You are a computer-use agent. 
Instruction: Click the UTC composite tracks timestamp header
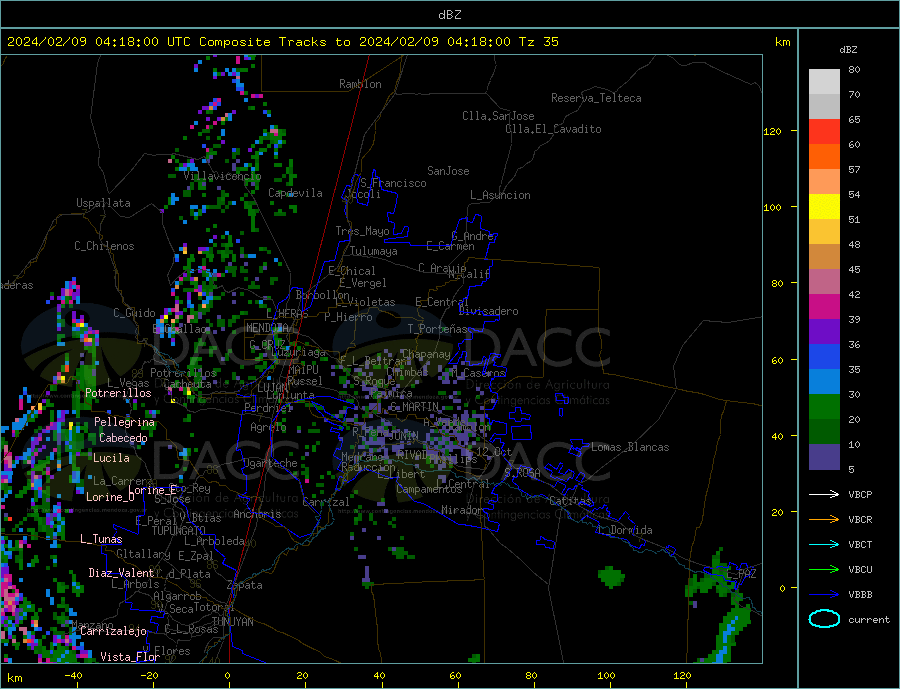282,42
